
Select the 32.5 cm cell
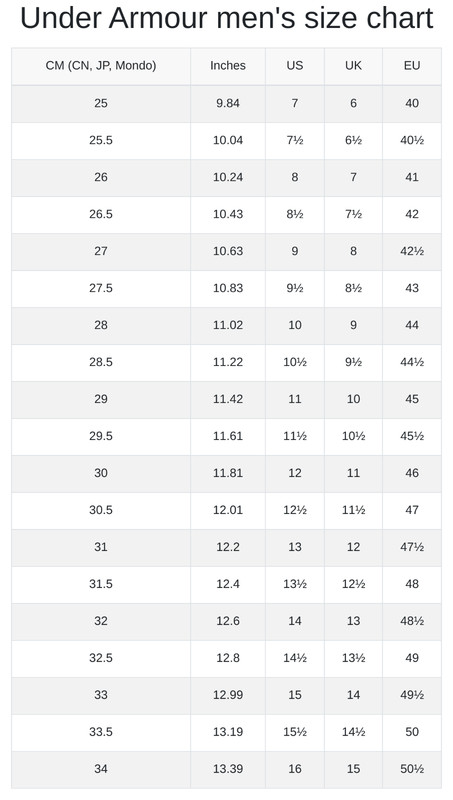pos(101,658)
